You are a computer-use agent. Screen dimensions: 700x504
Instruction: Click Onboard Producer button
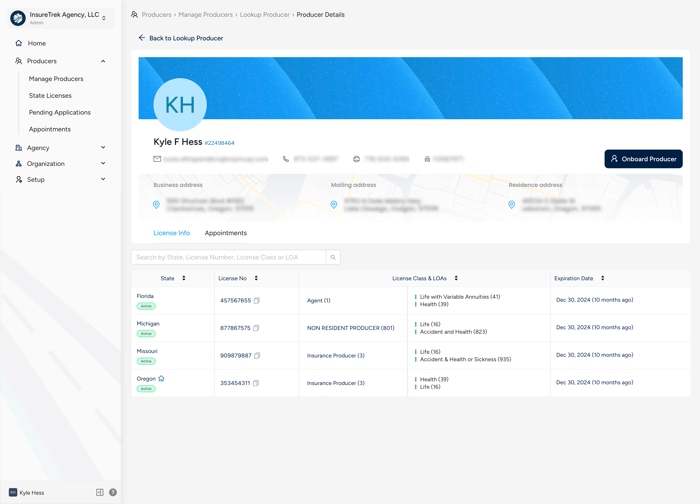643,159
